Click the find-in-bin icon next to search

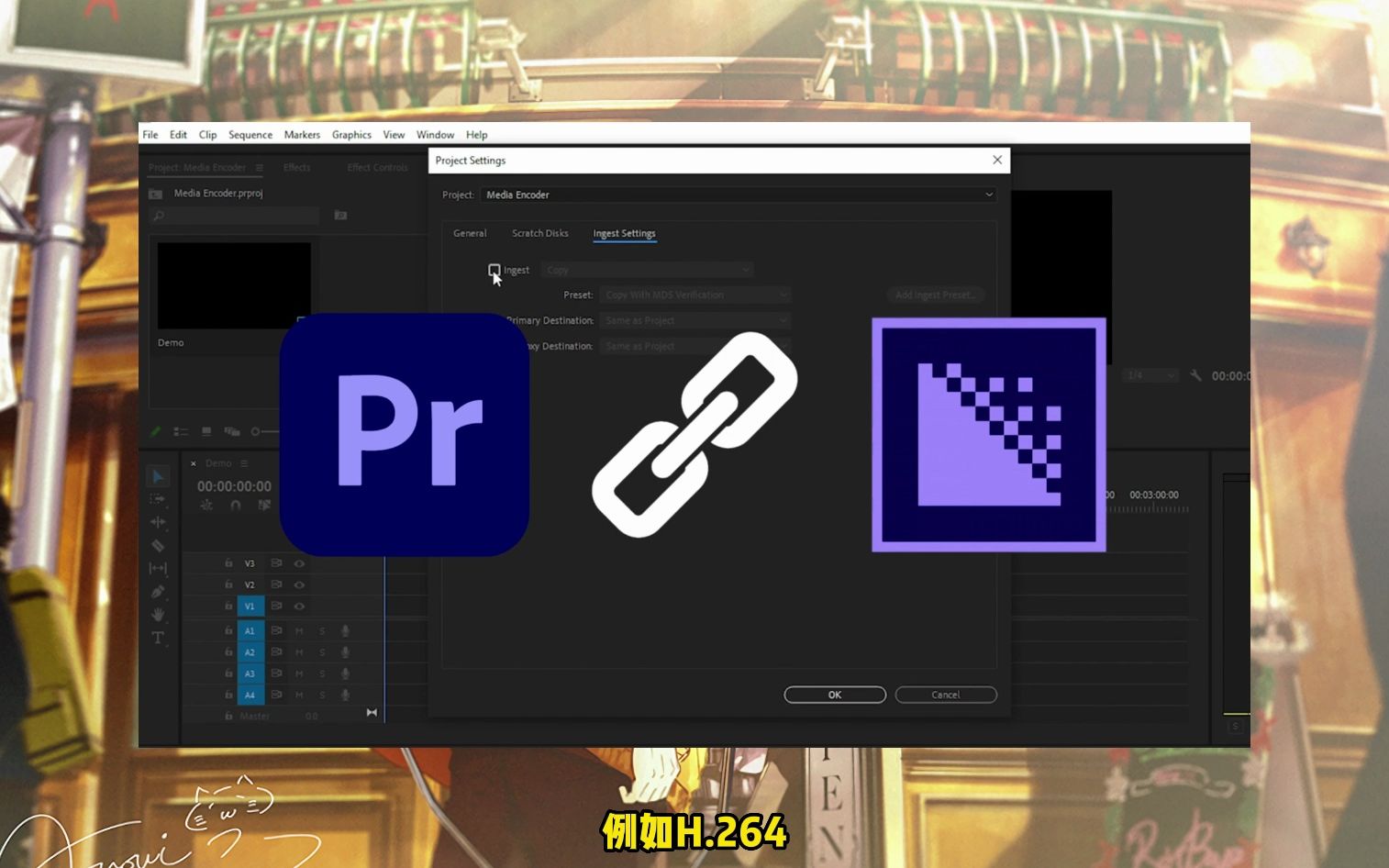(x=340, y=215)
